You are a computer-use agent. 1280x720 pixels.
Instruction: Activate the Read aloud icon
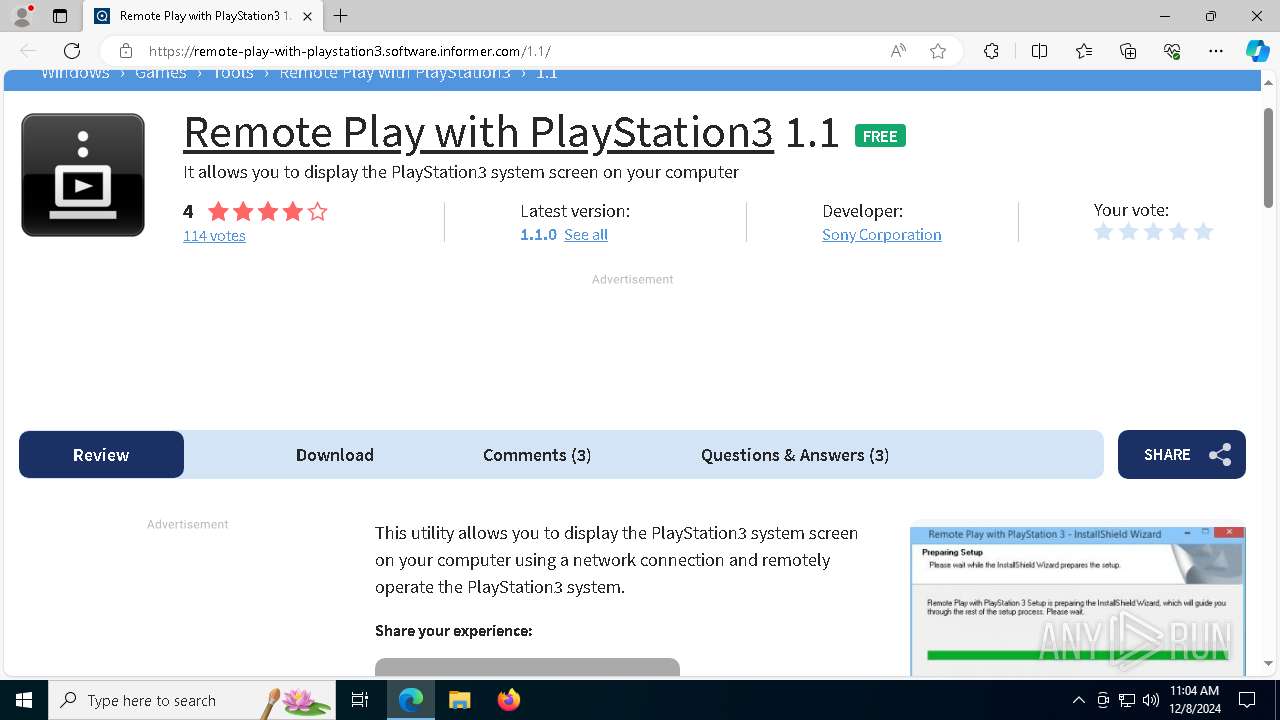[898, 51]
